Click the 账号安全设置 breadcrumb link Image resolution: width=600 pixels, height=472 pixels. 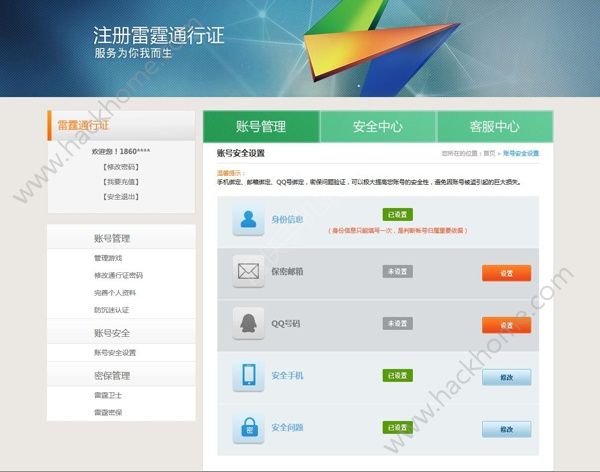[x=521, y=154]
